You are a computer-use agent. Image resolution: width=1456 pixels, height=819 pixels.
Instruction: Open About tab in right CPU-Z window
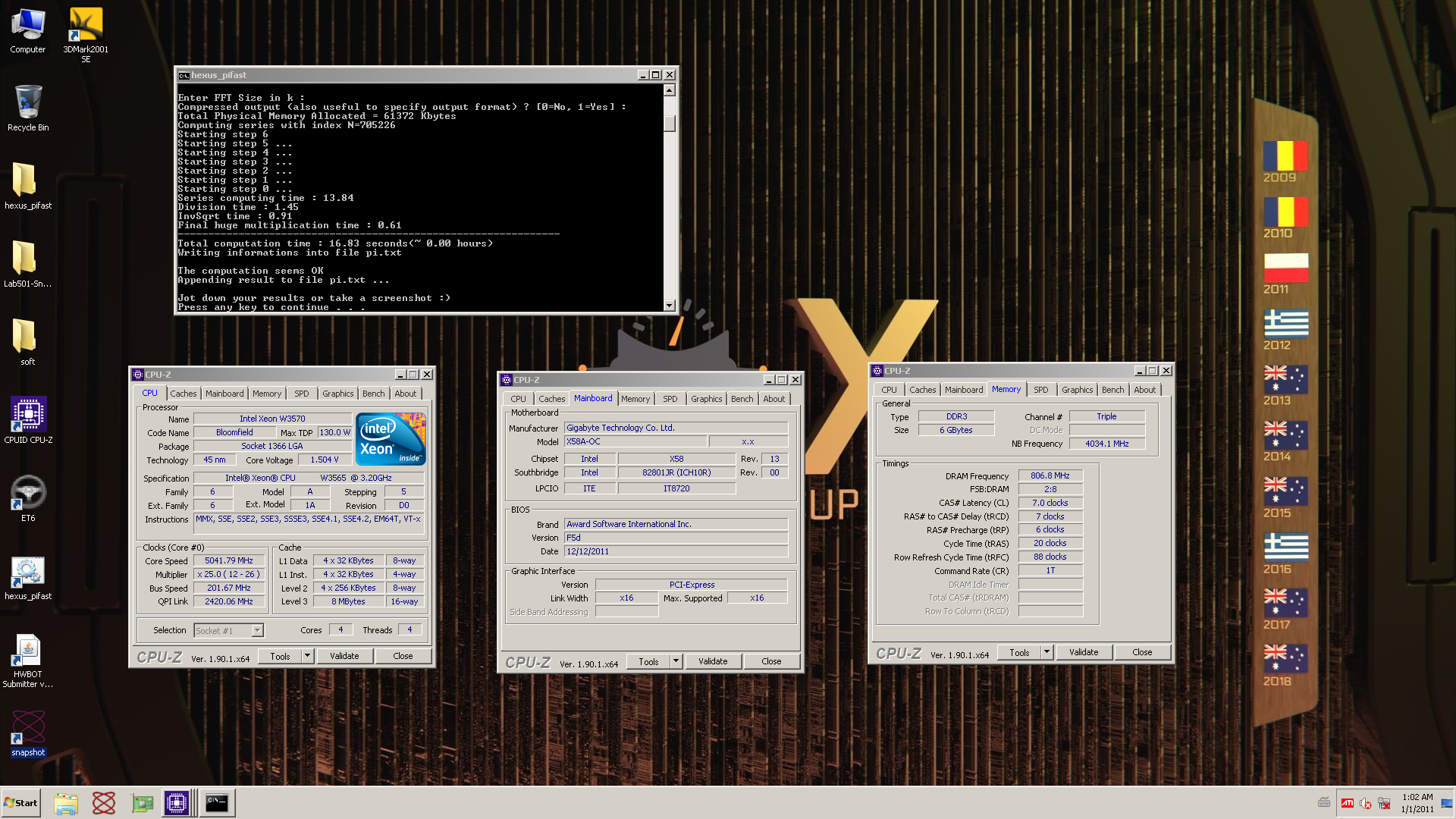(1144, 390)
